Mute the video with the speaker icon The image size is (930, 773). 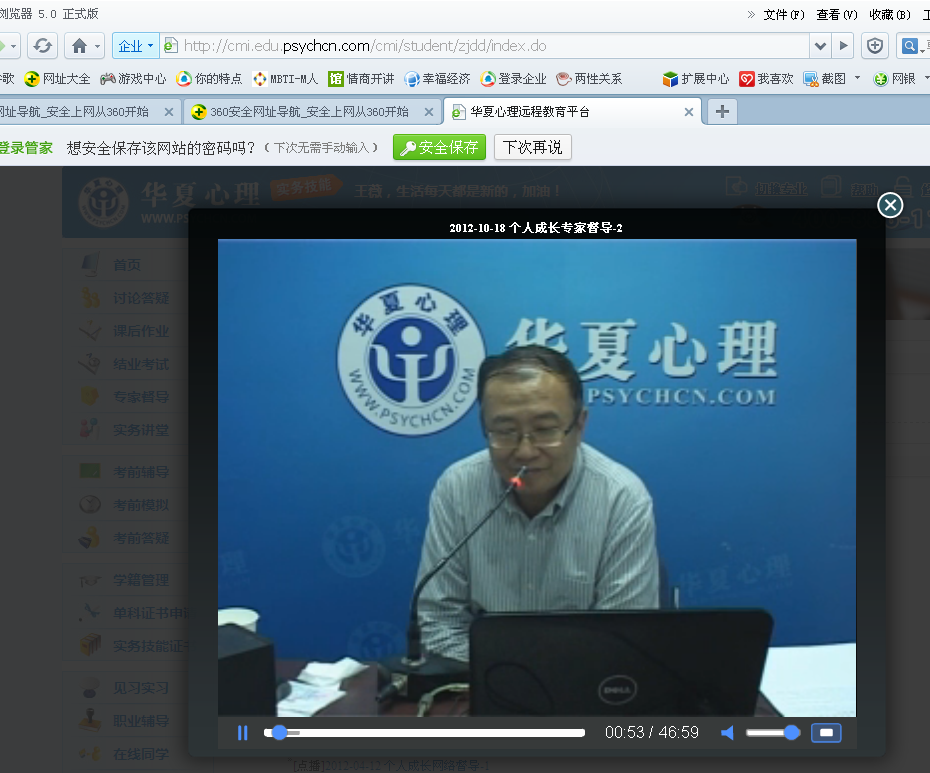pyautogui.click(x=727, y=733)
